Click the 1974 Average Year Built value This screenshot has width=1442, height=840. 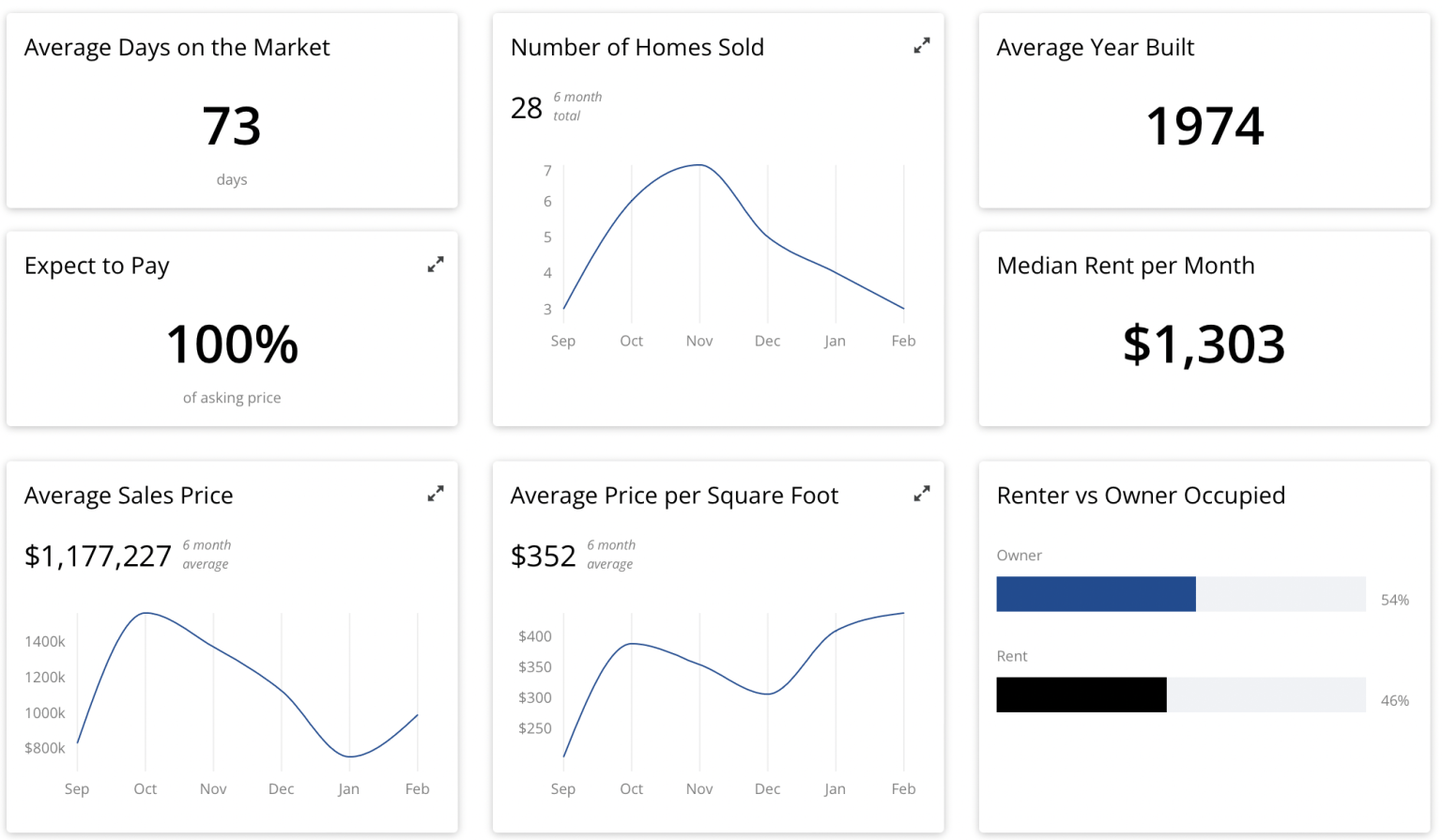coord(1204,126)
